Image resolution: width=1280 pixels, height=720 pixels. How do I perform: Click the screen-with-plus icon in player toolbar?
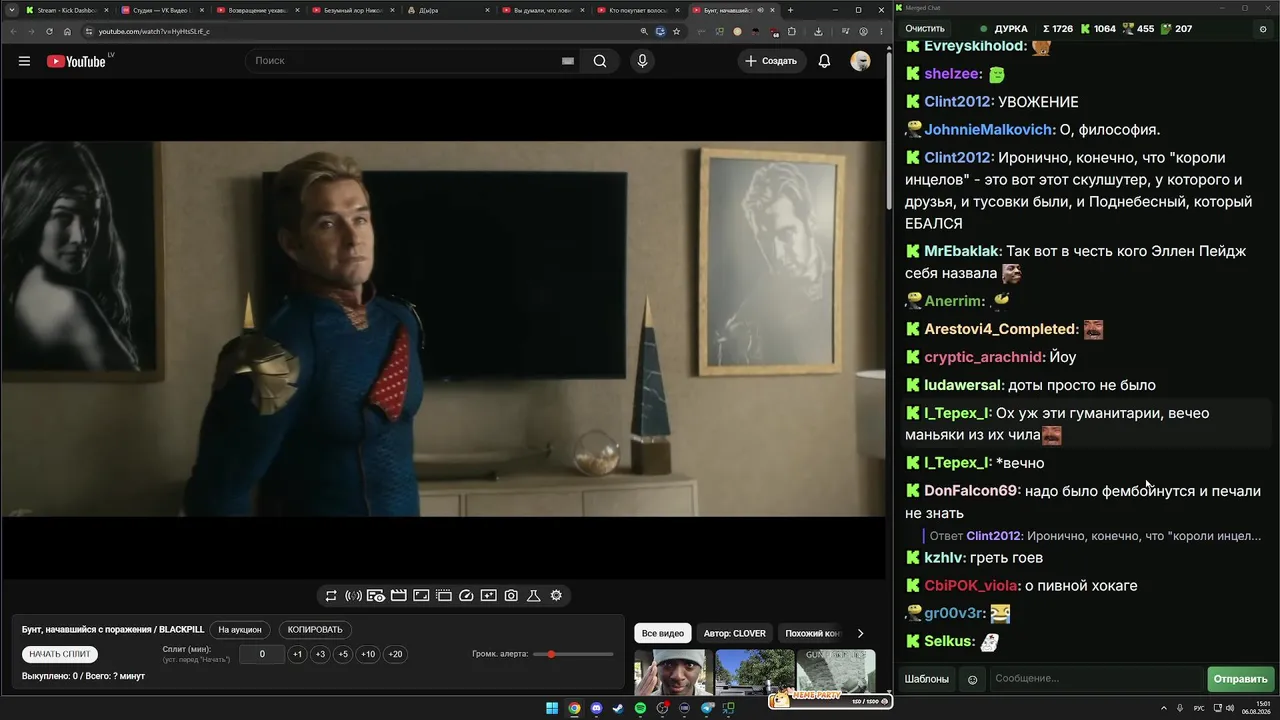point(489,596)
